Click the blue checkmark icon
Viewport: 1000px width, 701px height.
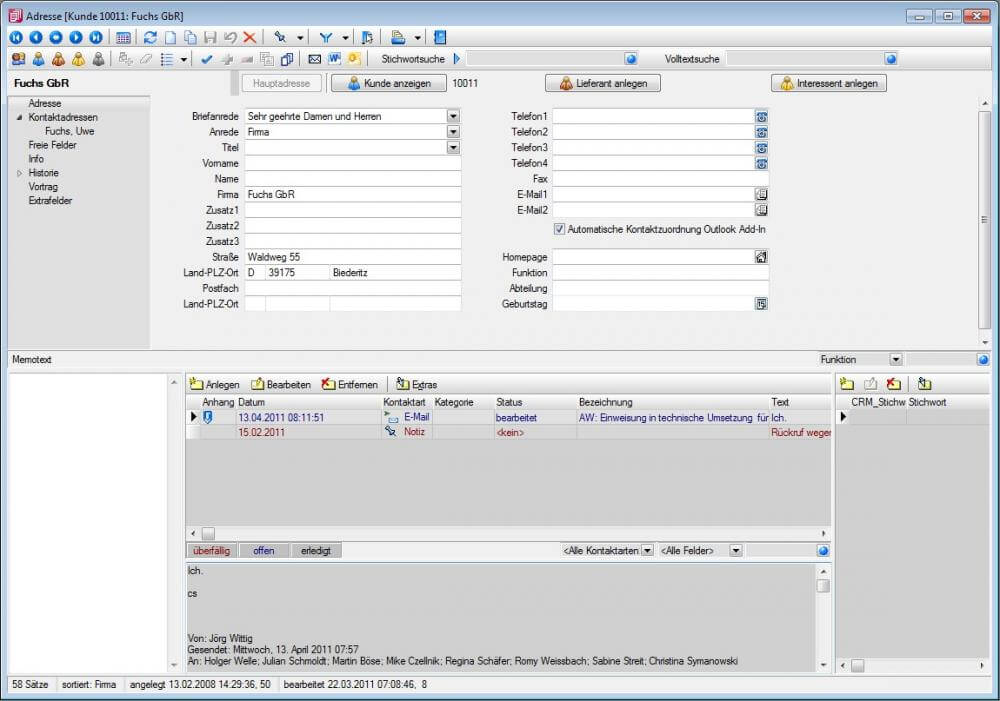tap(207, 59)
